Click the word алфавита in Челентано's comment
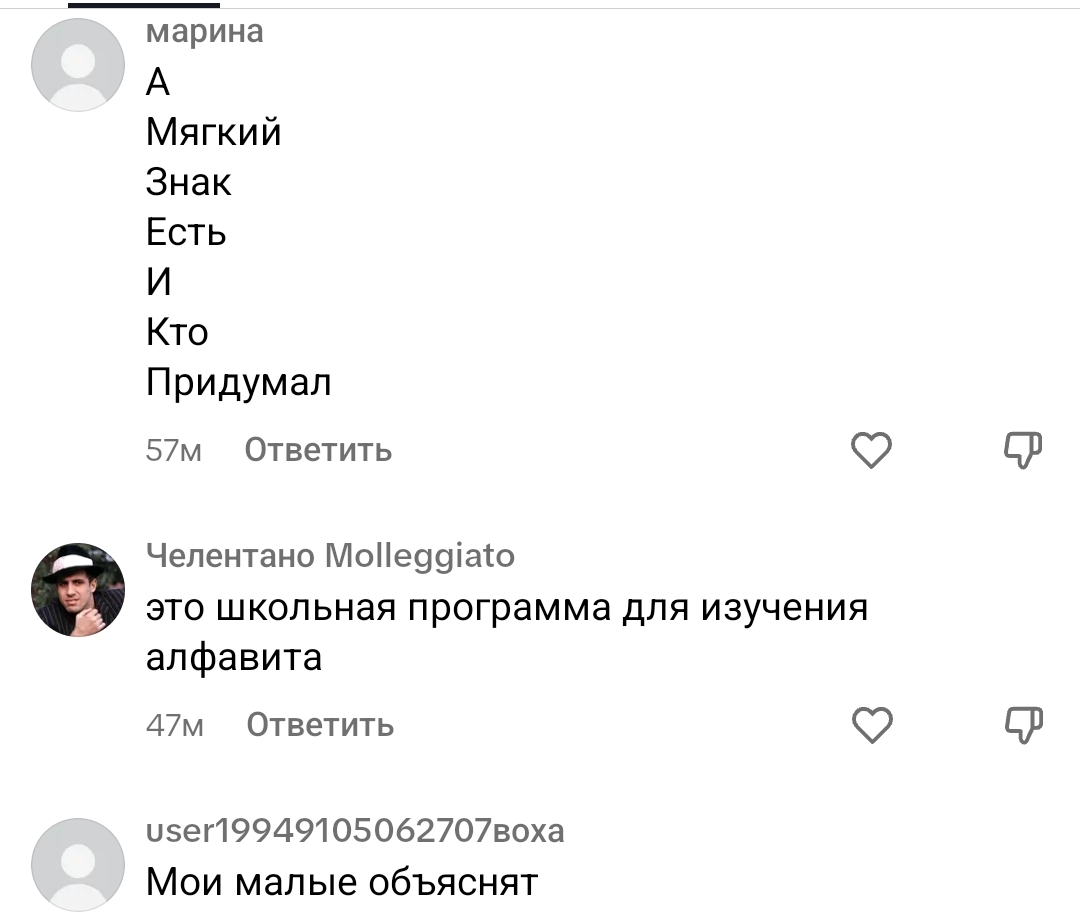 tap(234, 658)
